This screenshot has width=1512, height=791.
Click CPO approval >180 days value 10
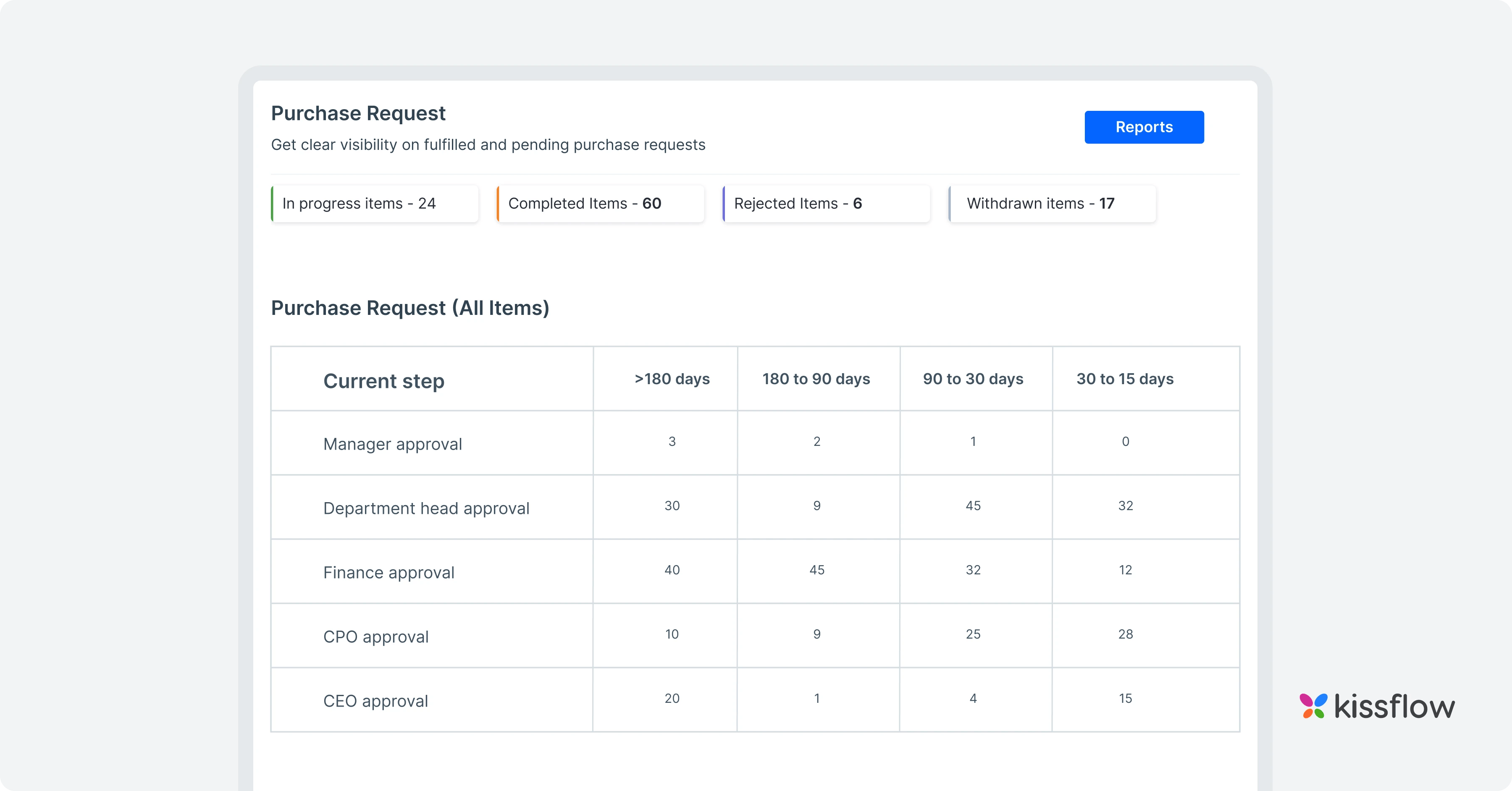[x=672, y=634]
